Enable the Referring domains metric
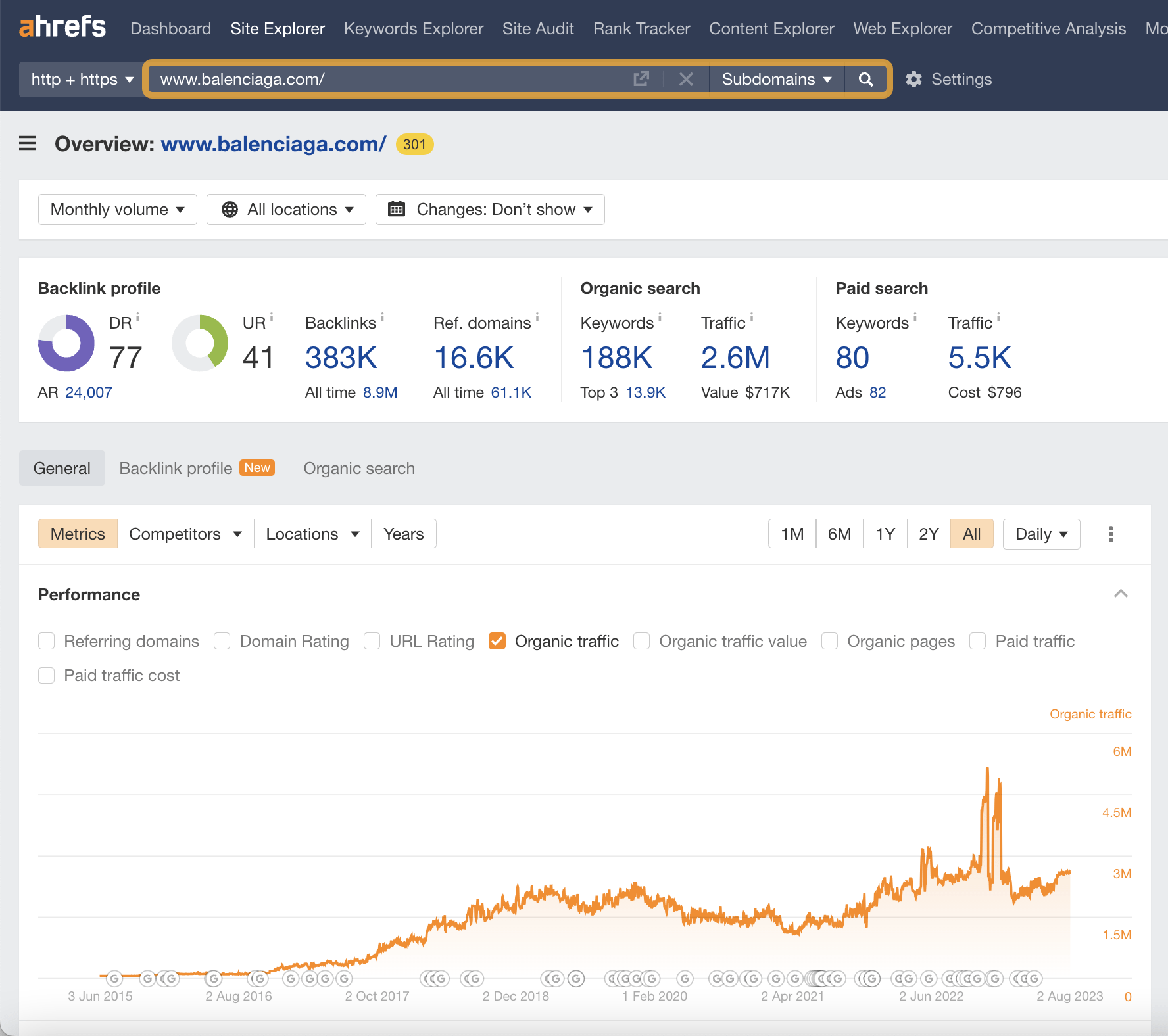The width and height of the screenshot is (1168, 1036). click(46, 641)
